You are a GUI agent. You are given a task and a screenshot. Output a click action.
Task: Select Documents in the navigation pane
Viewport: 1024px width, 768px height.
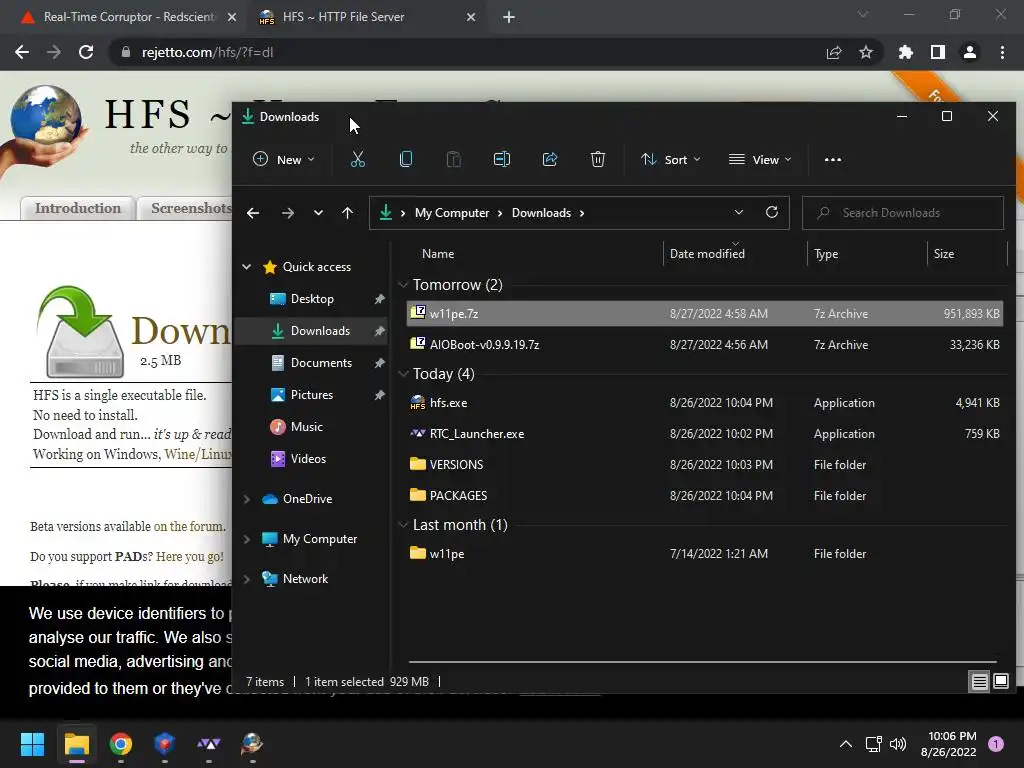321,363
